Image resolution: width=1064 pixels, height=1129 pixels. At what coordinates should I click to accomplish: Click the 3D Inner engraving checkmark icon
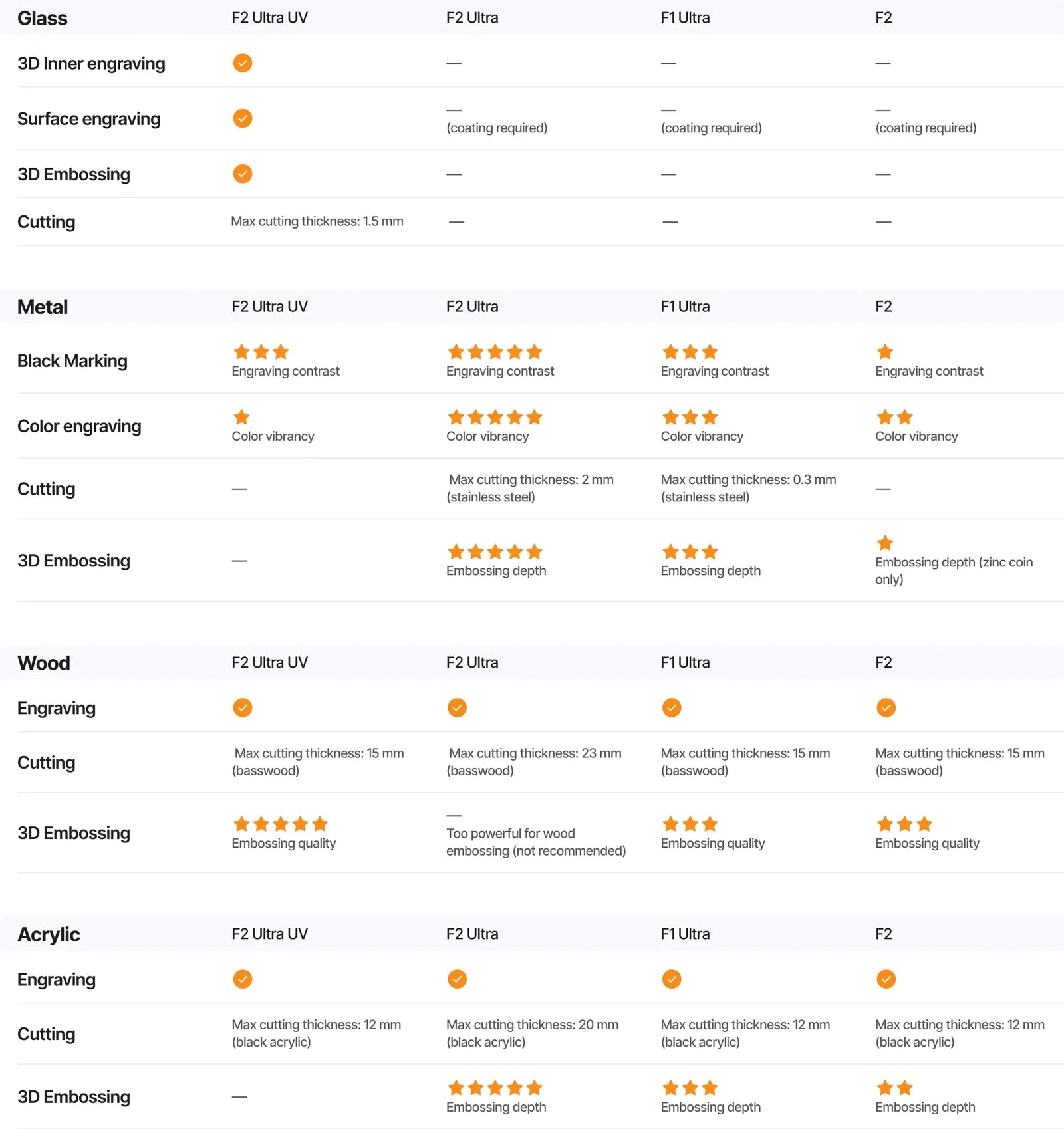[x=243, y=63]
